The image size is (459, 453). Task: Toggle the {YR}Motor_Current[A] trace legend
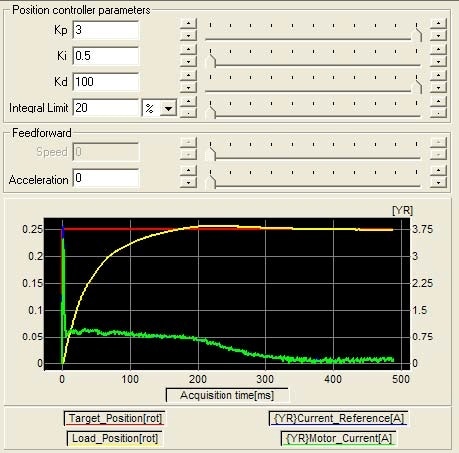click(339, 438)
